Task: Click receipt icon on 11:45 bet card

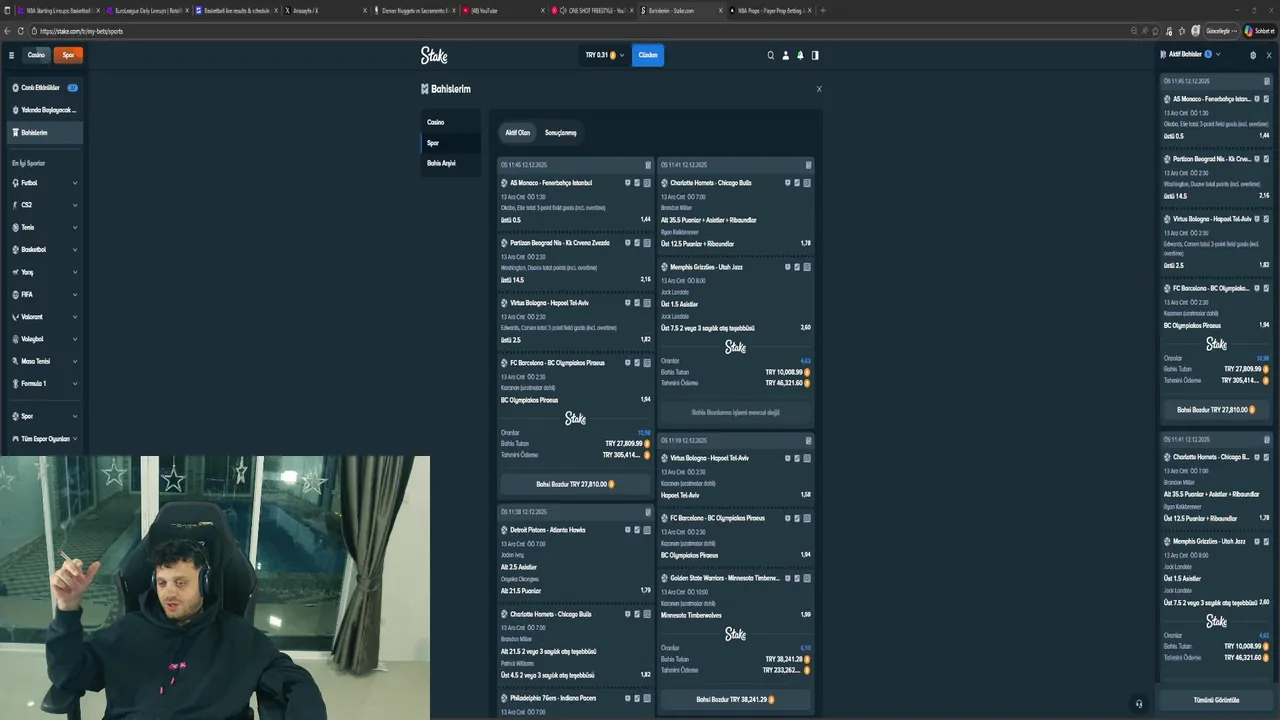Action: 648,165
